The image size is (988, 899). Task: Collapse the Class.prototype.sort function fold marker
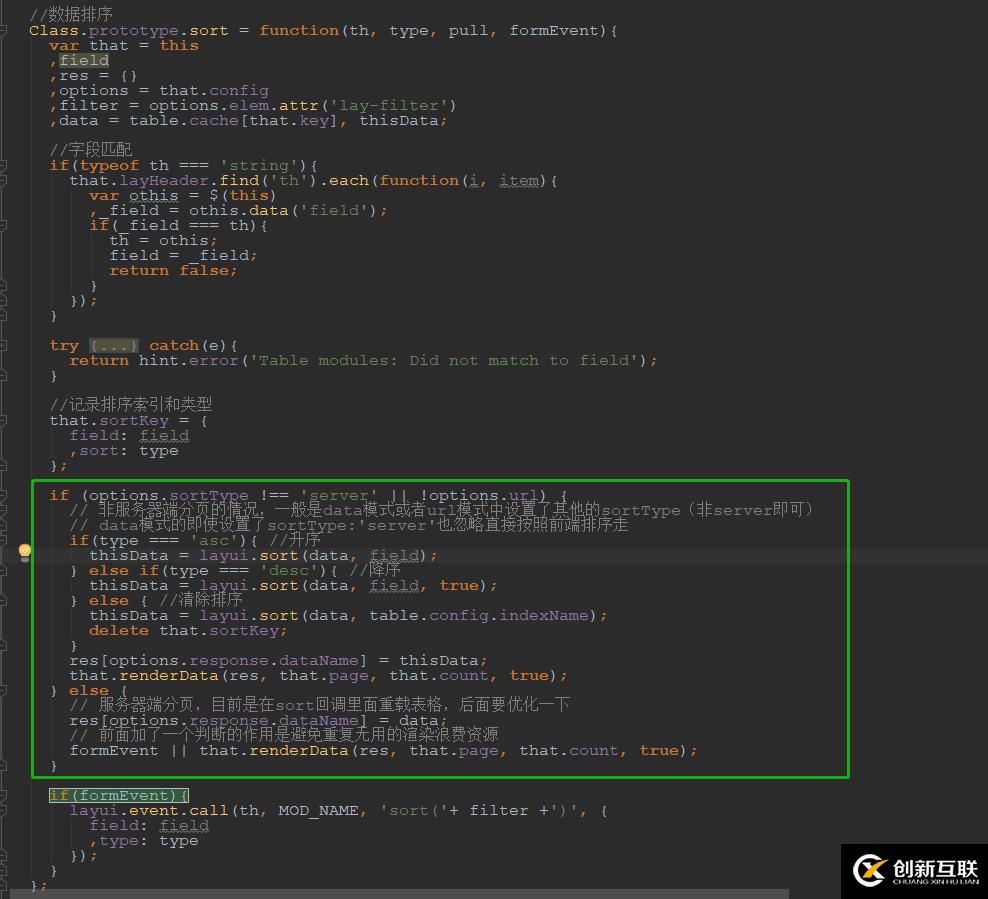click(3, 30)
